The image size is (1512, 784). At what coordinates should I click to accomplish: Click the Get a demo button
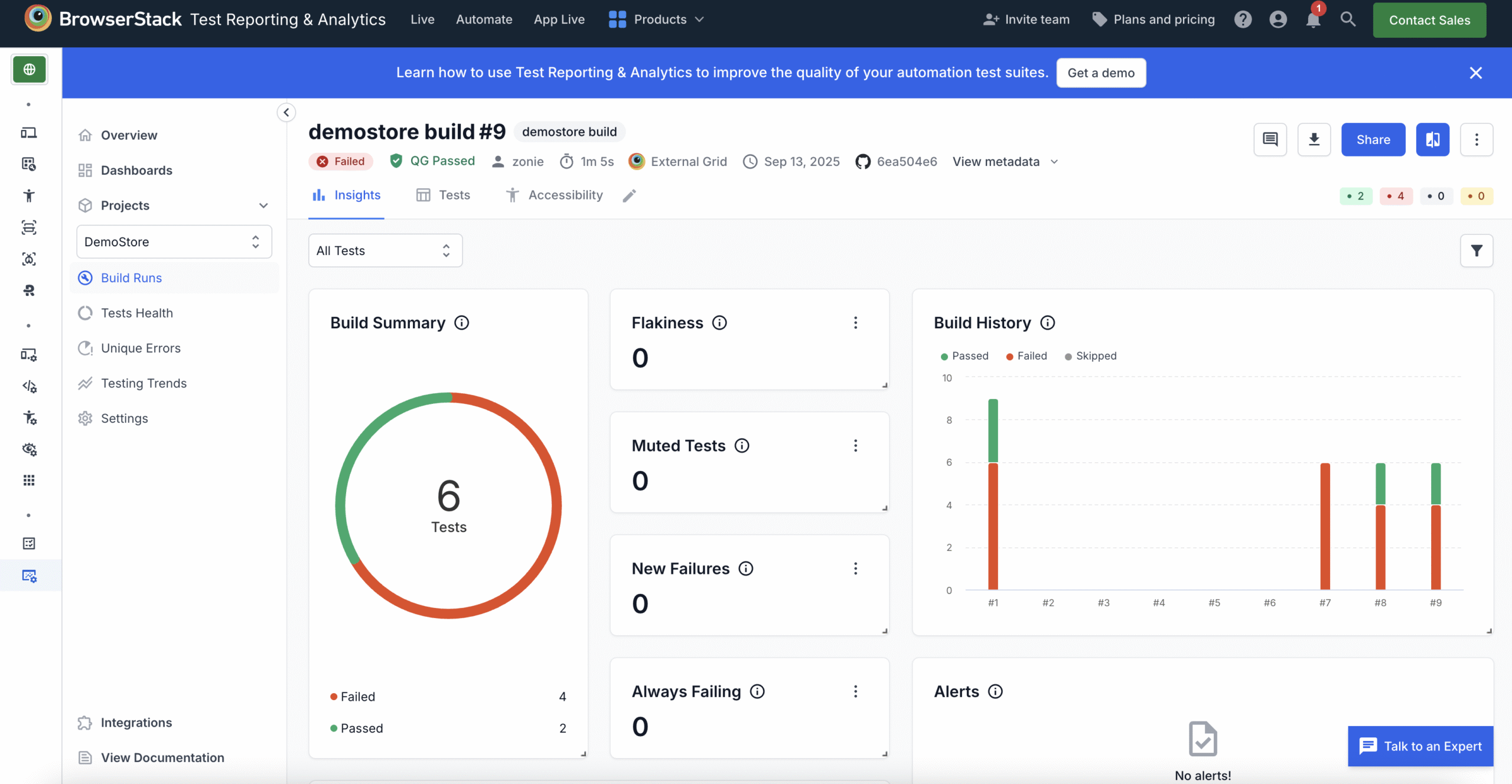1100,73
